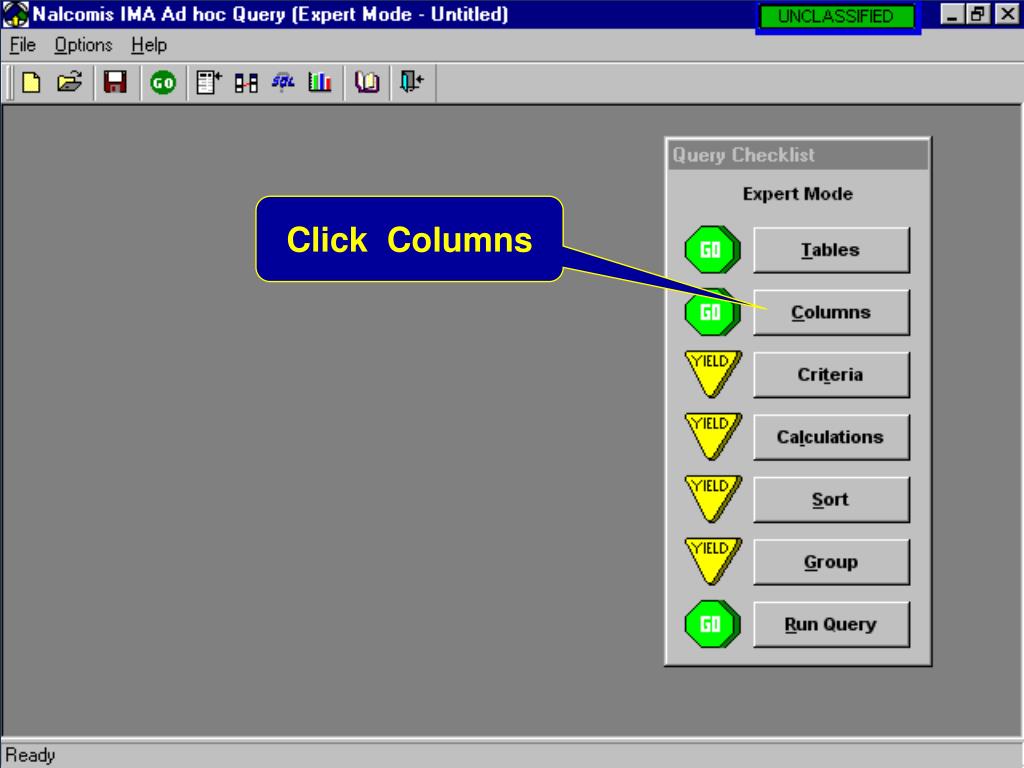Click the Columns button
Image resolution: width=1024 pixels, height=768 pixels.
831,313
